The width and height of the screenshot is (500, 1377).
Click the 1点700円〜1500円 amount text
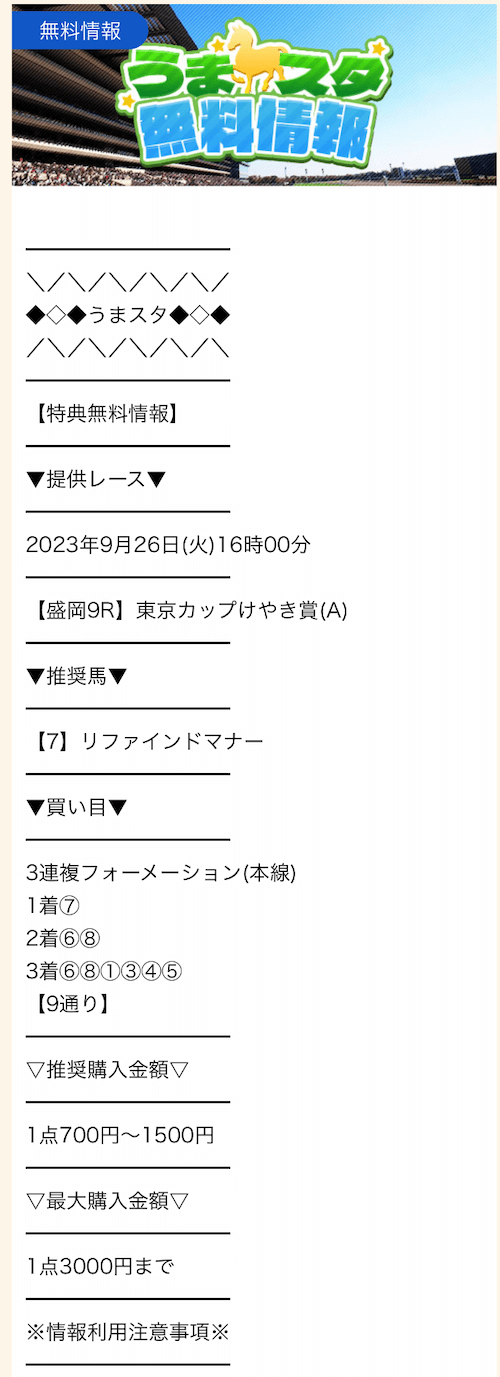[120, 1135]
